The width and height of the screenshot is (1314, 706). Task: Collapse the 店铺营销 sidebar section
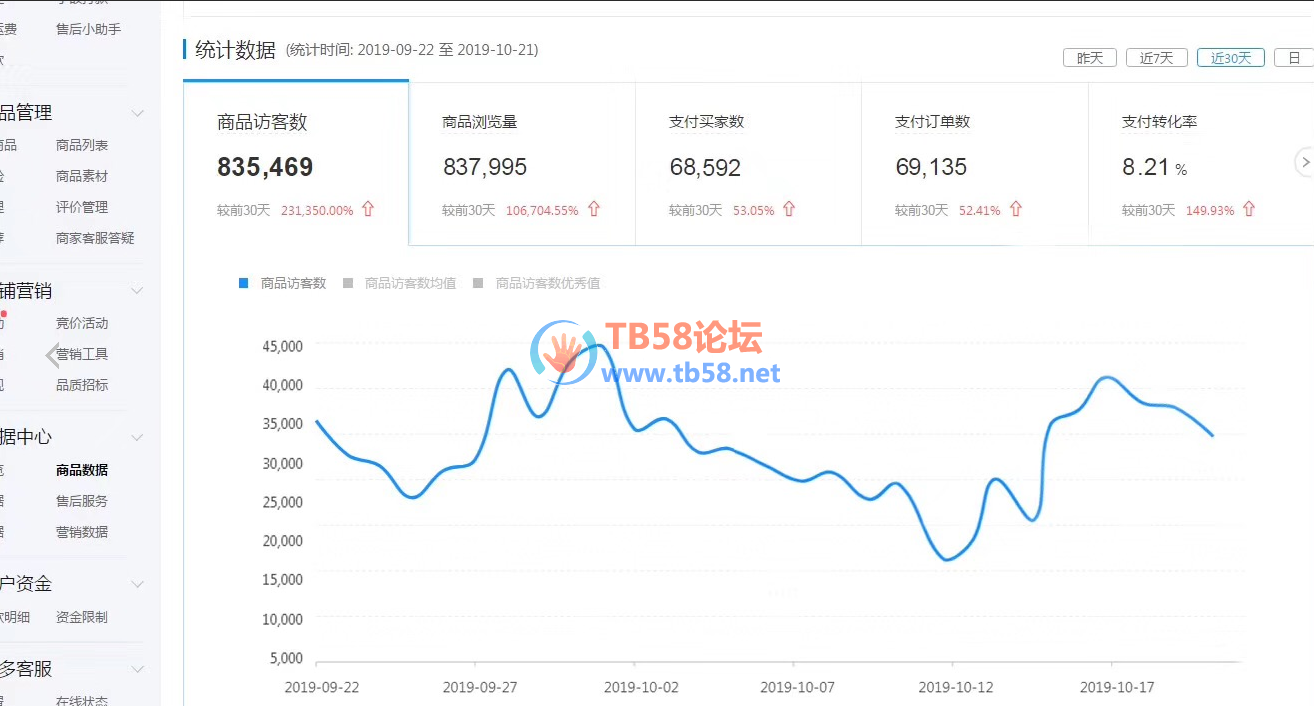point(137,291)
